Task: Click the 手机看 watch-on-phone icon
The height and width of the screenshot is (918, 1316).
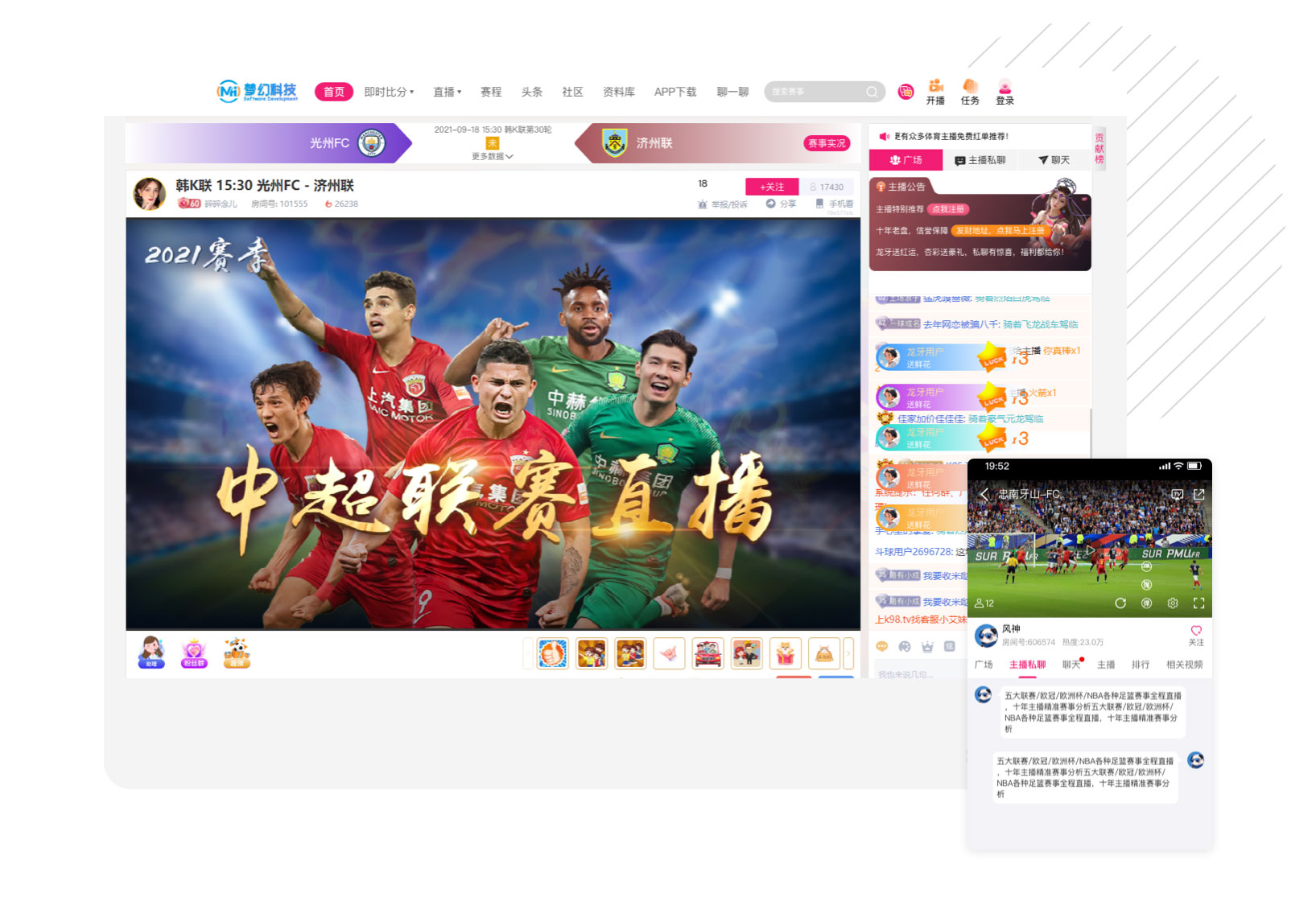Action: [x=835, y=204]
